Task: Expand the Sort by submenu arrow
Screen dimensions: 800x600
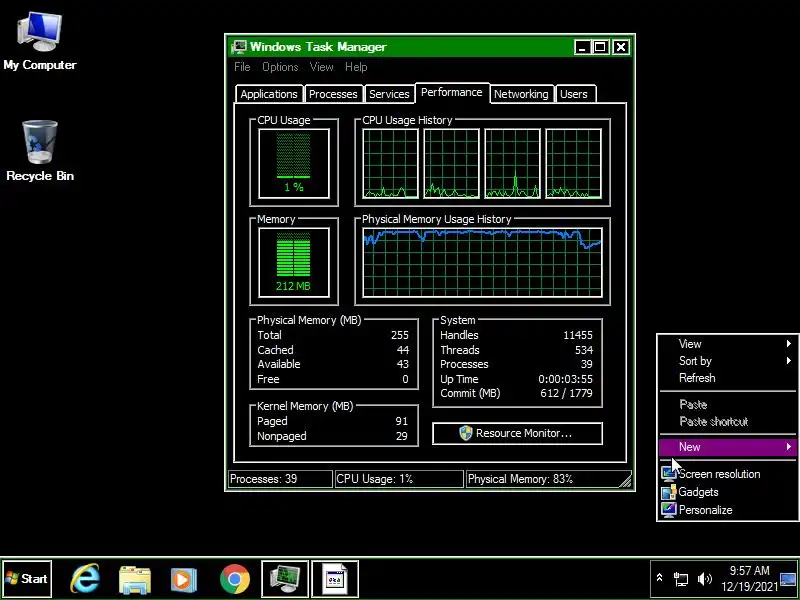Action: coord(789,361)
